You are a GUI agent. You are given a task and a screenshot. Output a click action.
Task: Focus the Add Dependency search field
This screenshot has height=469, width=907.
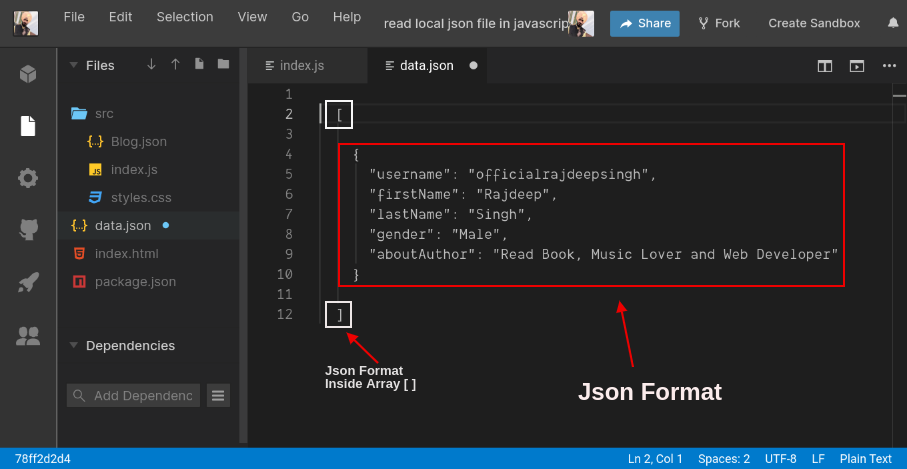[x=134, y=396]
